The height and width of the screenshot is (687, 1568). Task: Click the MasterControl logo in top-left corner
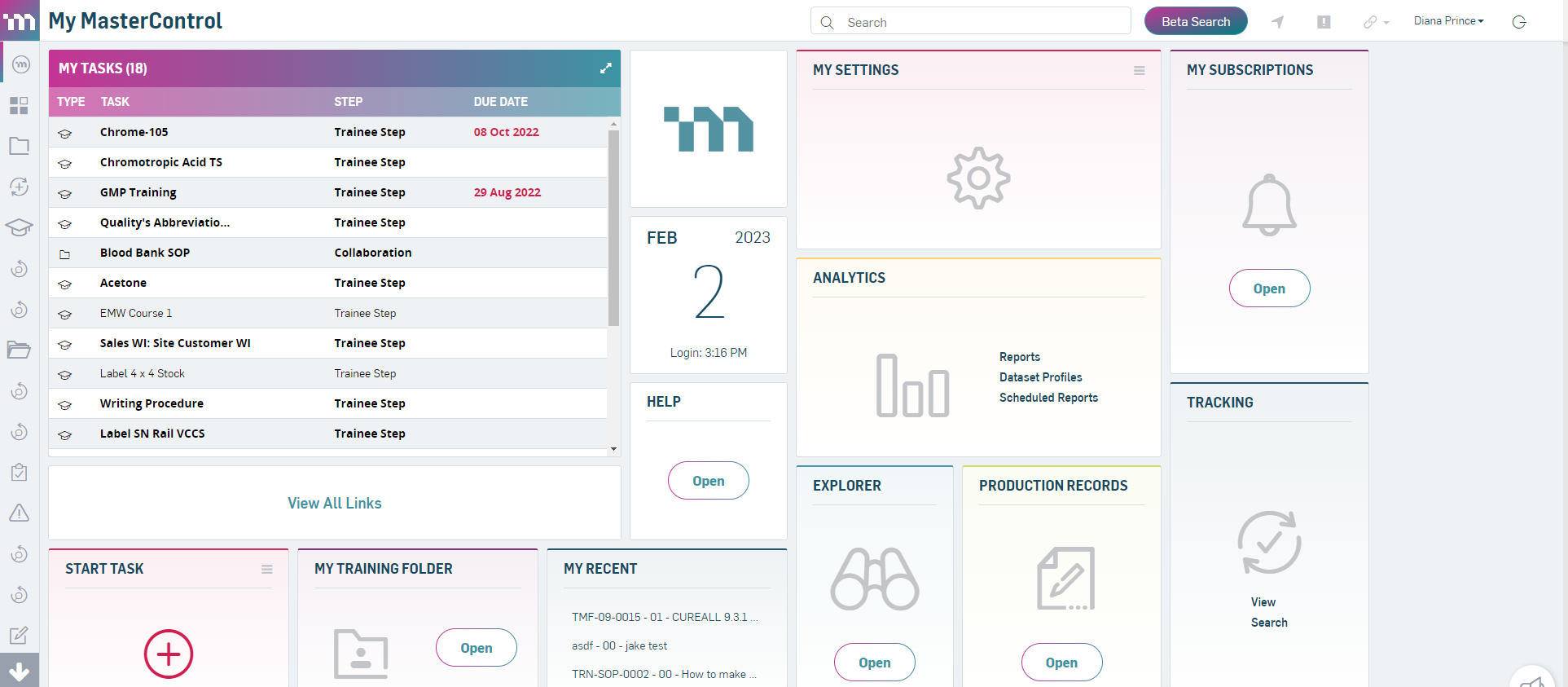click(x=20, y=20)
